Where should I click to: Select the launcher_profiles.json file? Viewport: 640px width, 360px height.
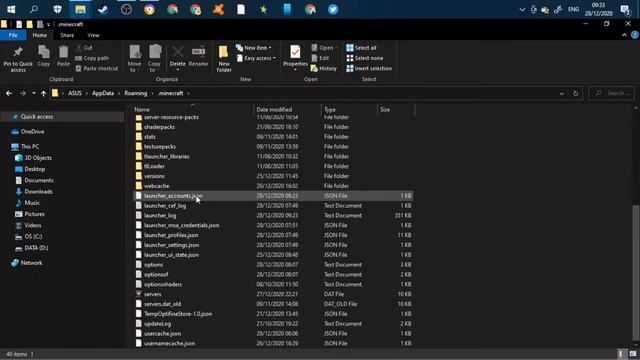pyautogui.click(x=273, y=235)
